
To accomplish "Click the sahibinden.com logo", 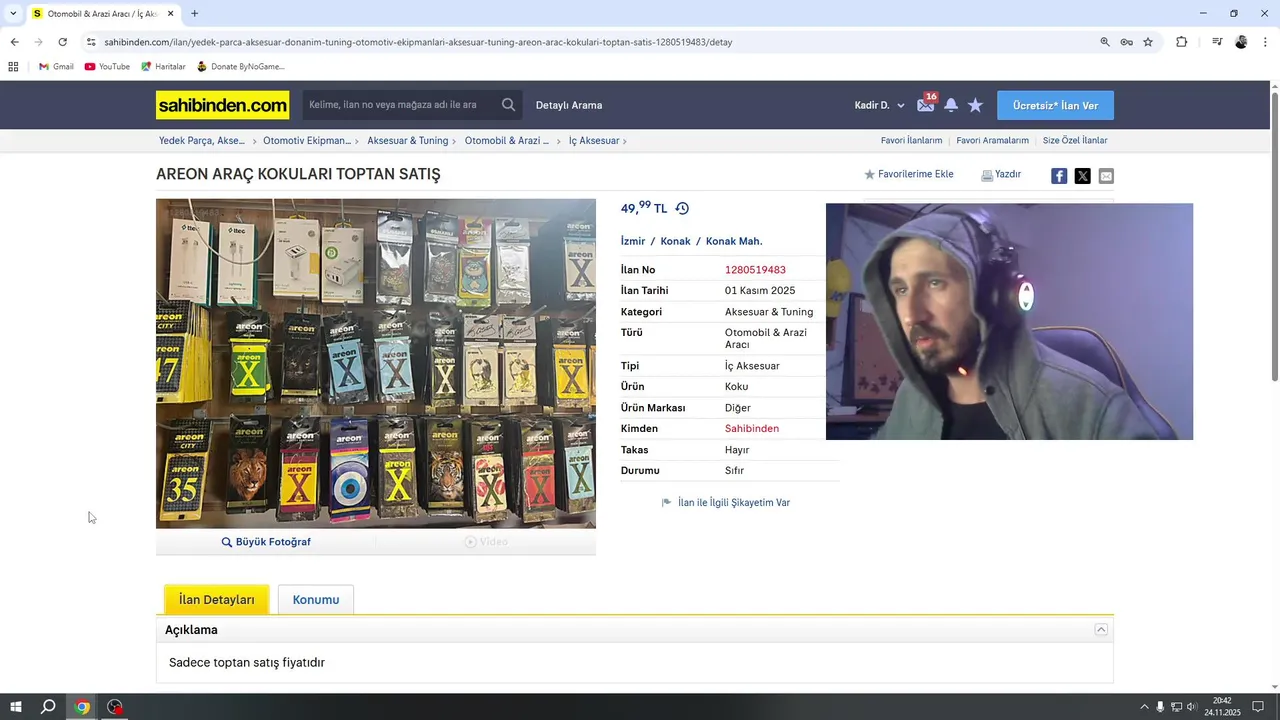I will point(222,105).
